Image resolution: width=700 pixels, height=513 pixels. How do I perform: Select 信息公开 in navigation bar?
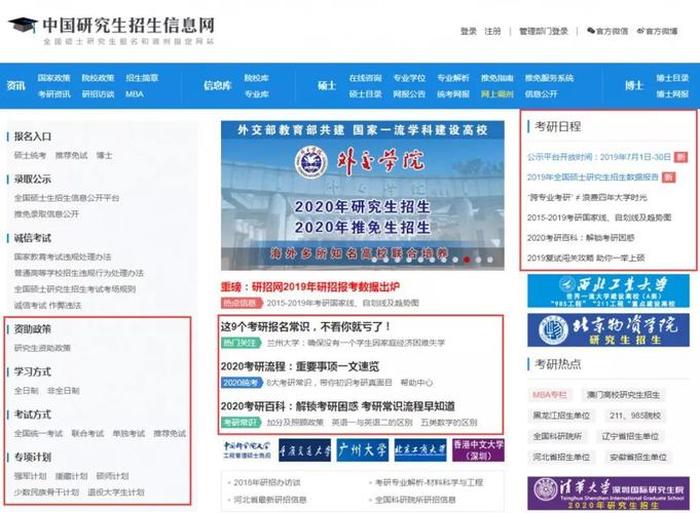(541, 94)
